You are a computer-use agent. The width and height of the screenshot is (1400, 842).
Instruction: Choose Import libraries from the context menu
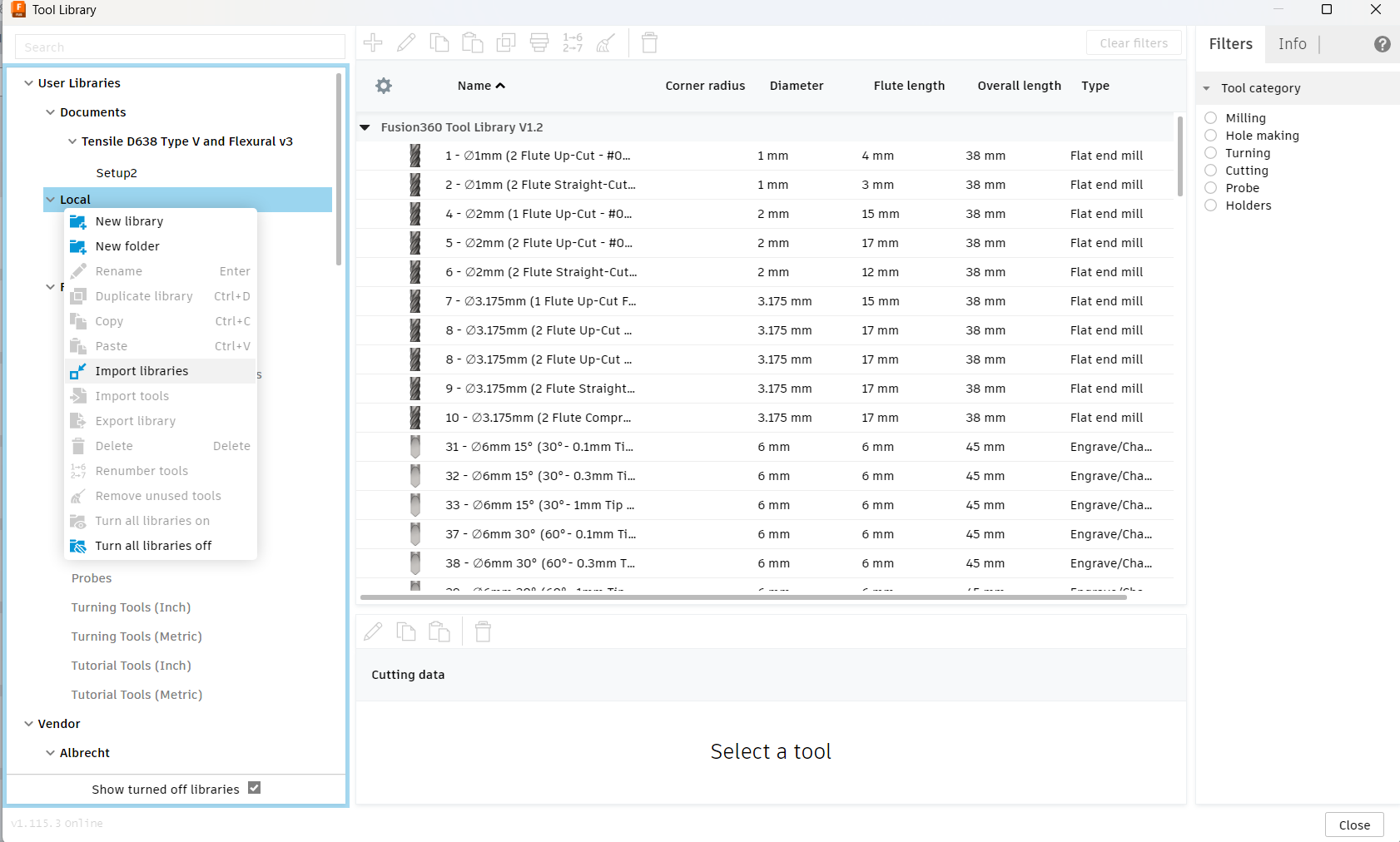161,371
